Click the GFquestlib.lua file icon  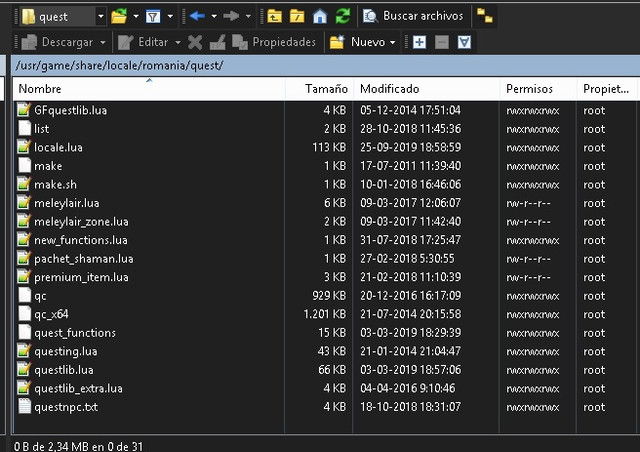pos(24,110)
